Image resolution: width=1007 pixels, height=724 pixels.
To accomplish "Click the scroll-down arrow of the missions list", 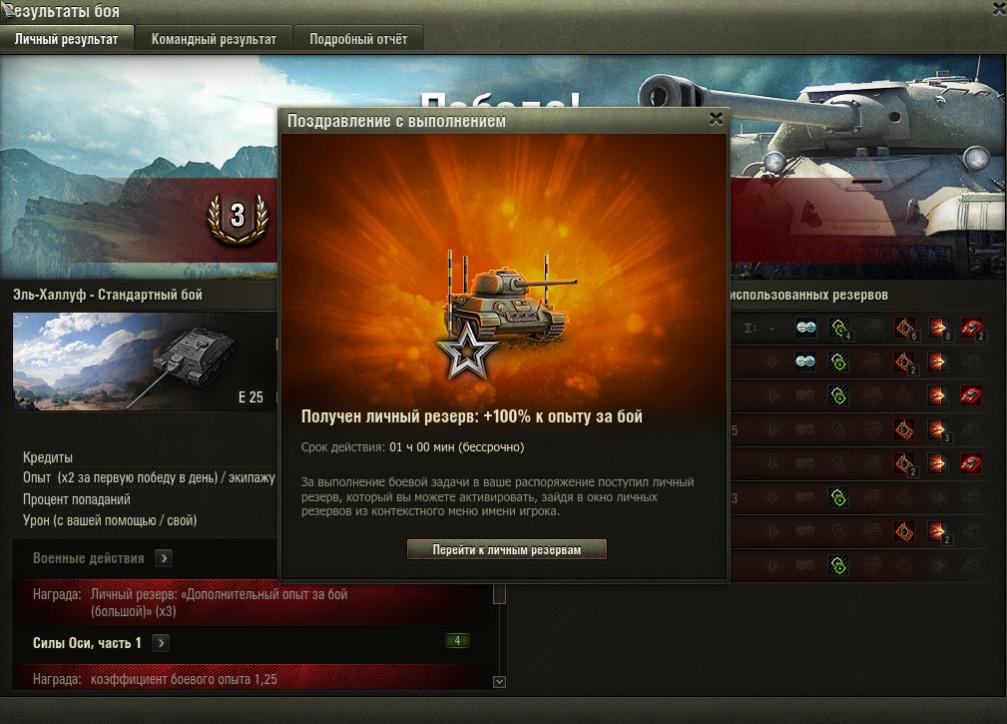I will pos(499,682).
